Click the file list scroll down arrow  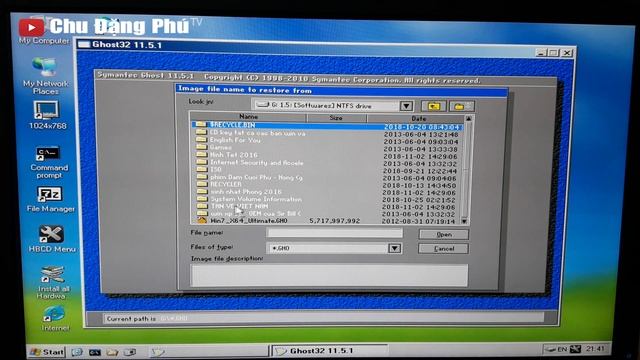pos(464,221)
